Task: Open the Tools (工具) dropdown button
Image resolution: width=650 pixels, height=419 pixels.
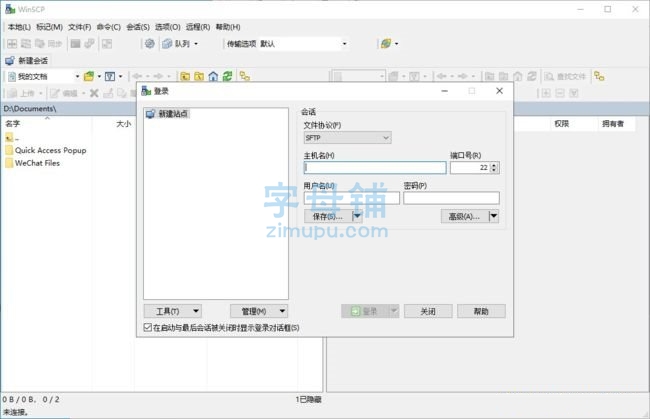Action: coord(173,311)
